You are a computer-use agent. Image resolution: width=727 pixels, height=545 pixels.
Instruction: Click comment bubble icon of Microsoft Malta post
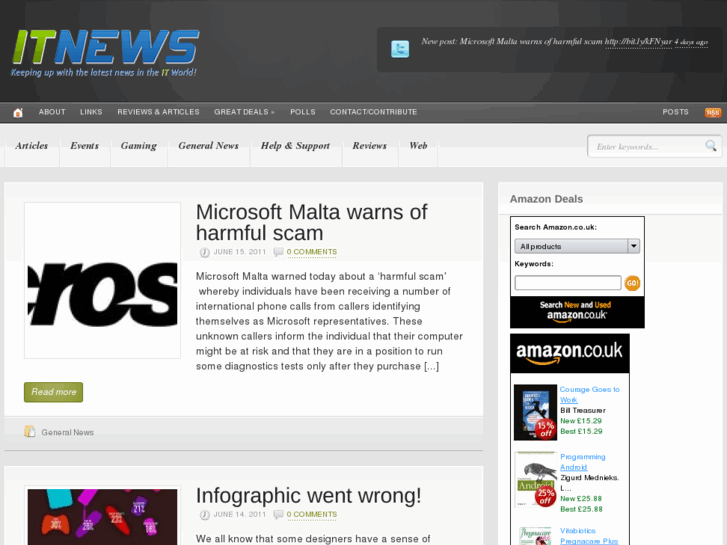[x=278, y=252]
